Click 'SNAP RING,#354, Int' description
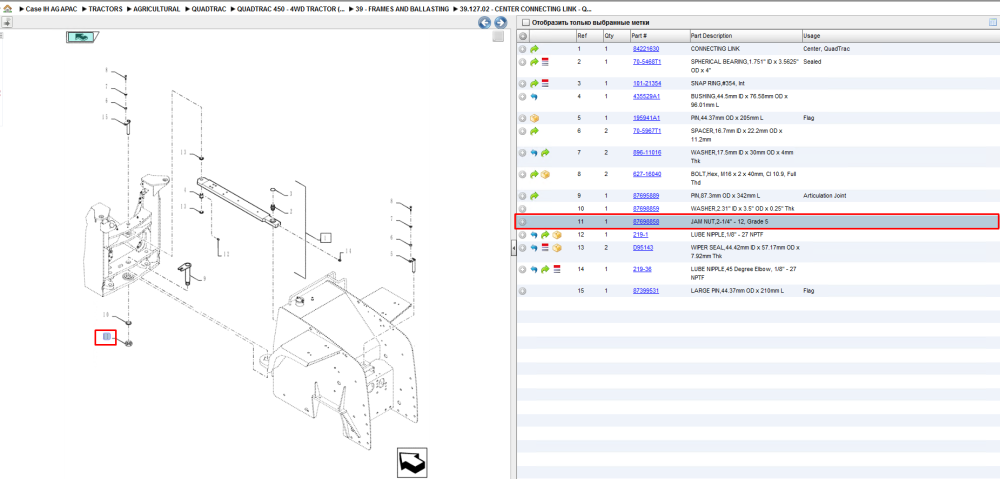This screenshot has width=1000, height=479. pyautogui.click(x=718, y=84)
